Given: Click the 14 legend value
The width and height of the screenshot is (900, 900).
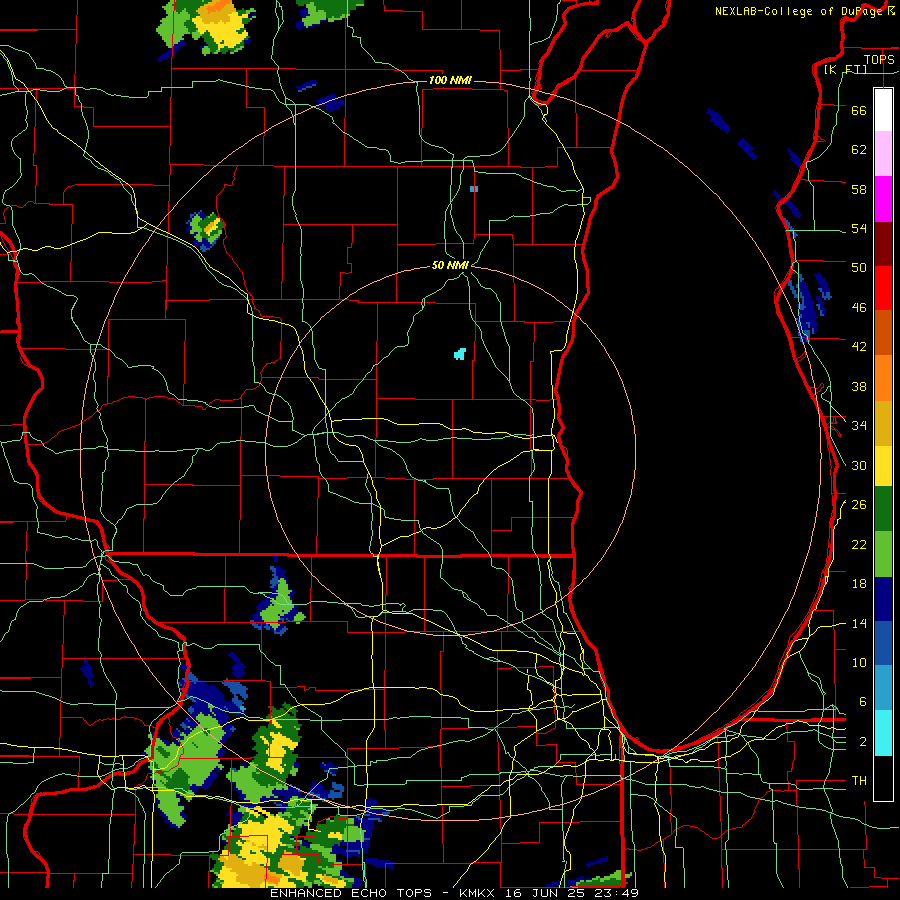Looking at the screenshot, I should click(x=859, y=623).
